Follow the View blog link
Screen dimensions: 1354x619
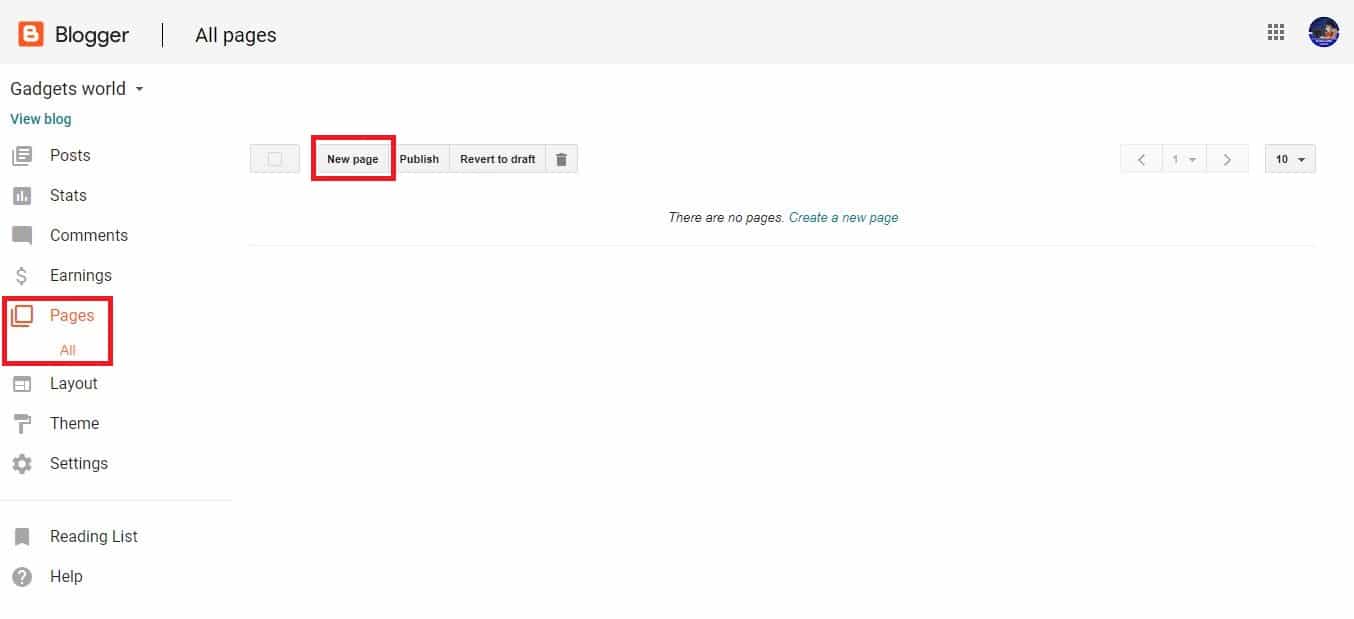point(41,119)
